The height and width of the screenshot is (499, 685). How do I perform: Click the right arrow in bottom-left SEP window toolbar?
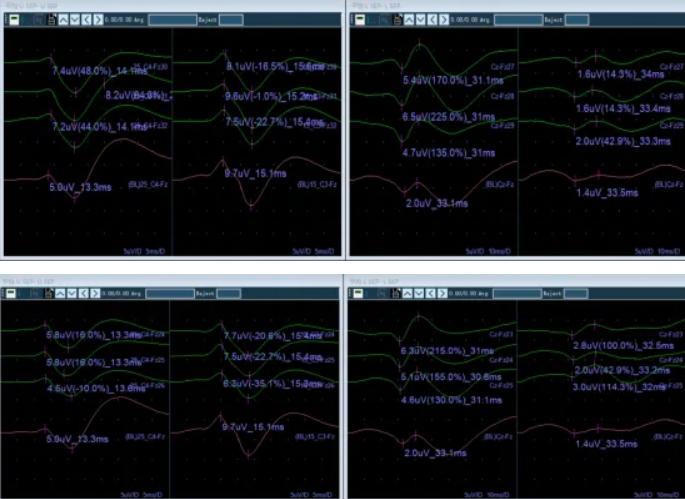[95, 293]
